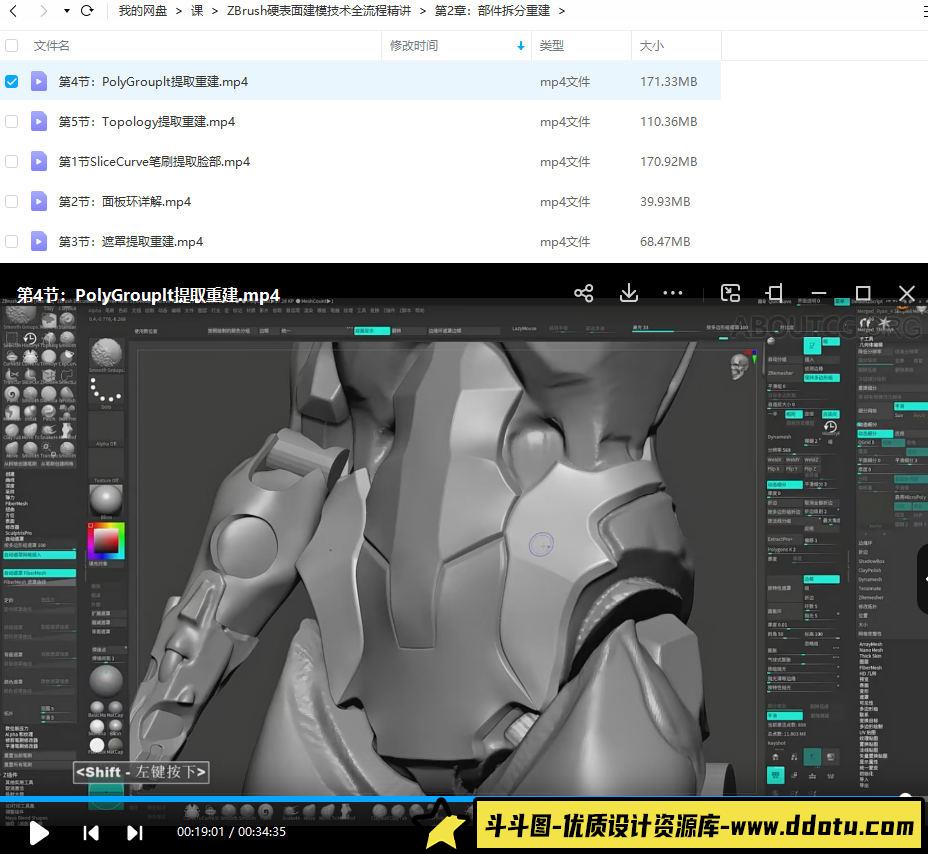
Task: Tick the select-all checkbox in header
Action: point(11,45)
